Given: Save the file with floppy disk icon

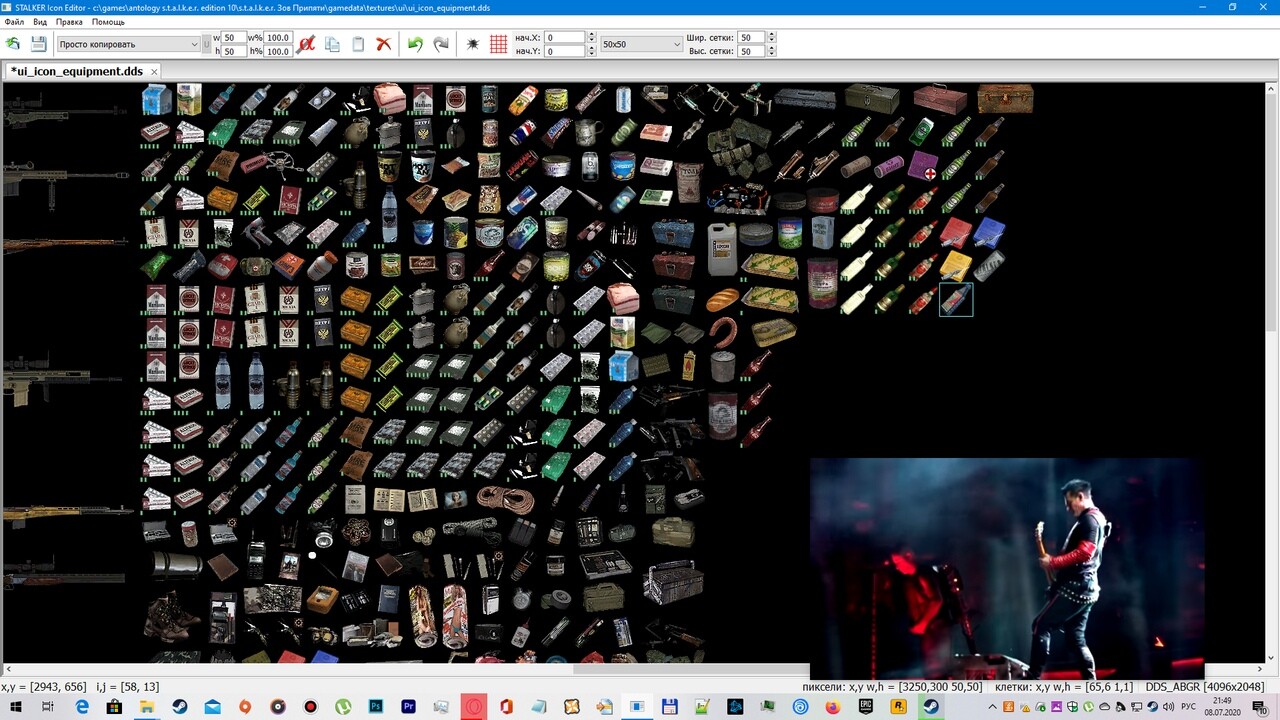Looking at the screenshot, I should (x=39, y=44).
